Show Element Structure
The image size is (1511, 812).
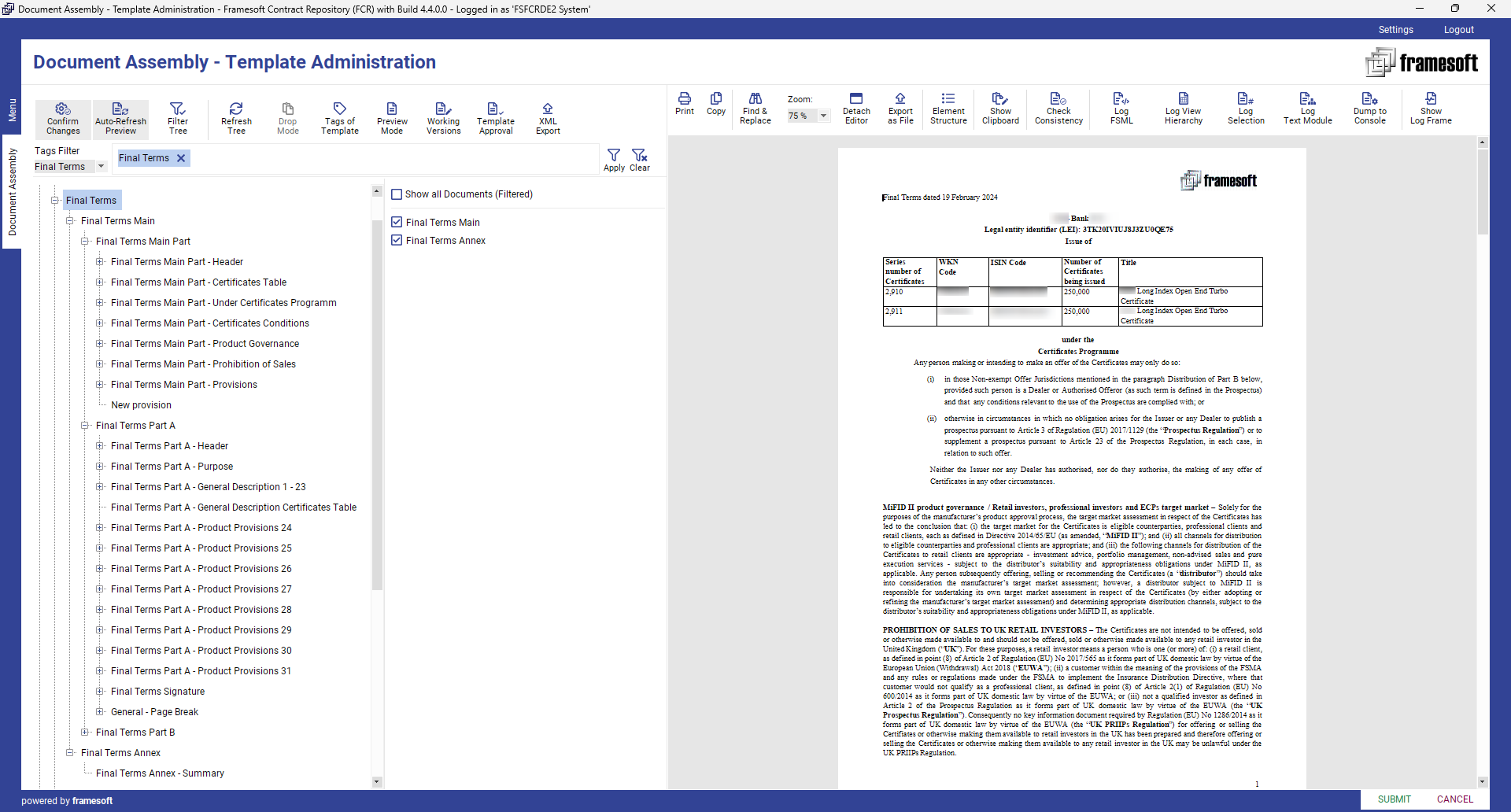tap(948, 109)
